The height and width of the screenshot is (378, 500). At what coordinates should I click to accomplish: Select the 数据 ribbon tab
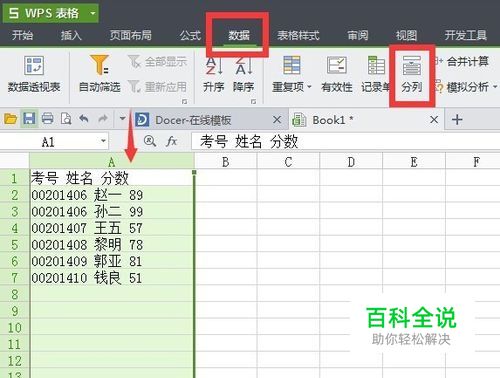coord(239,35)
